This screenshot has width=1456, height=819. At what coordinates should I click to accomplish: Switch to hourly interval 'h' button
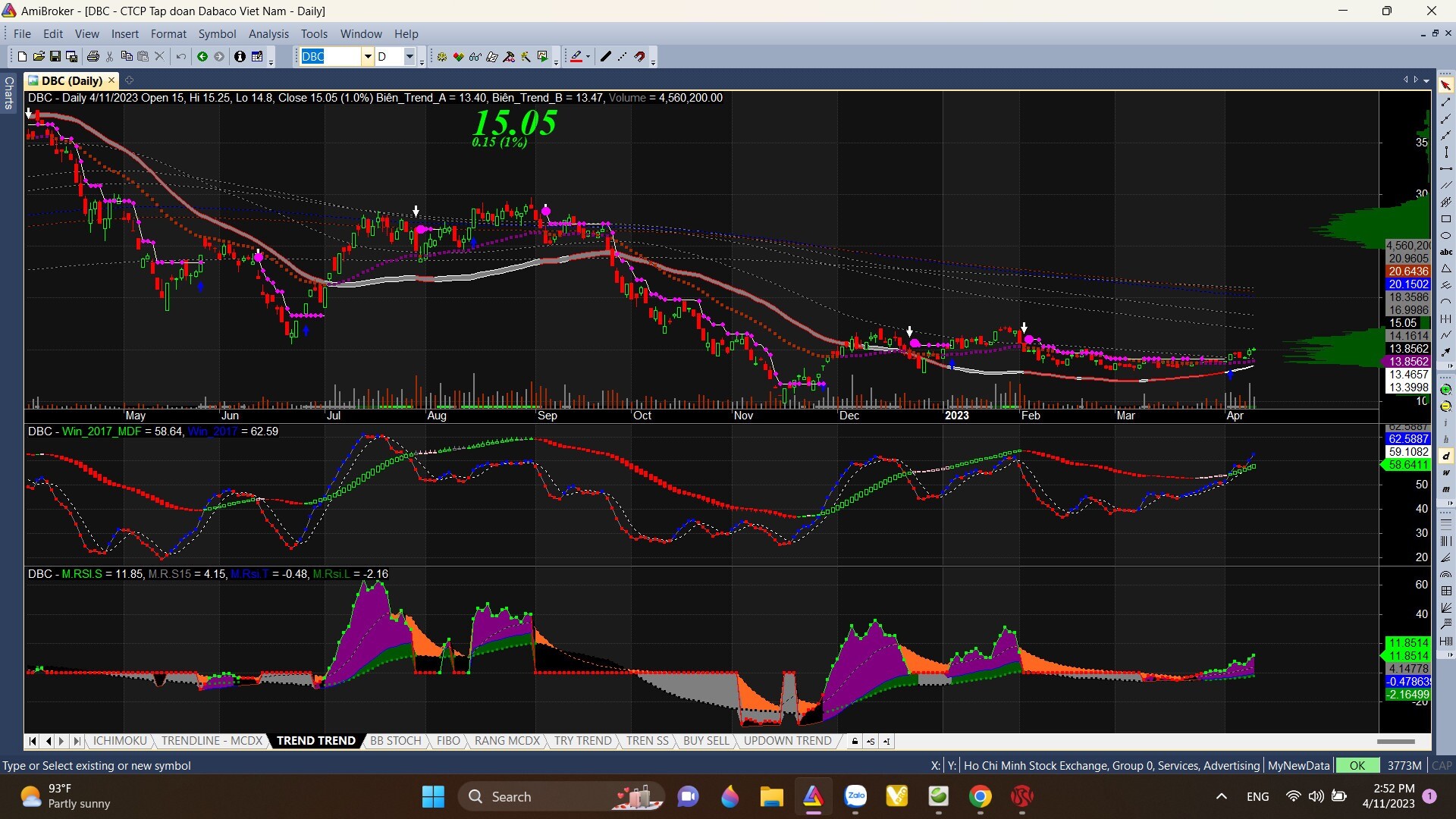pos(1445,439)
